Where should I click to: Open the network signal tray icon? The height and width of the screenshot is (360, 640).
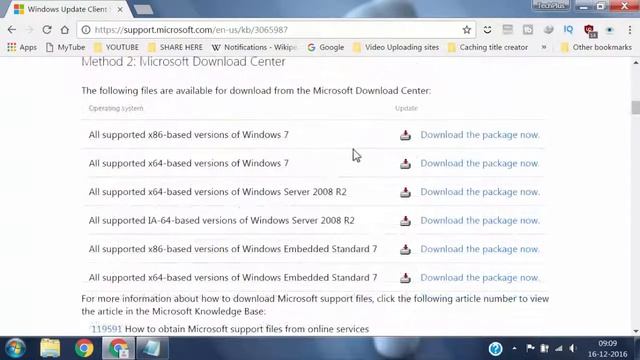pyautogui.click(x=558, y=348)
